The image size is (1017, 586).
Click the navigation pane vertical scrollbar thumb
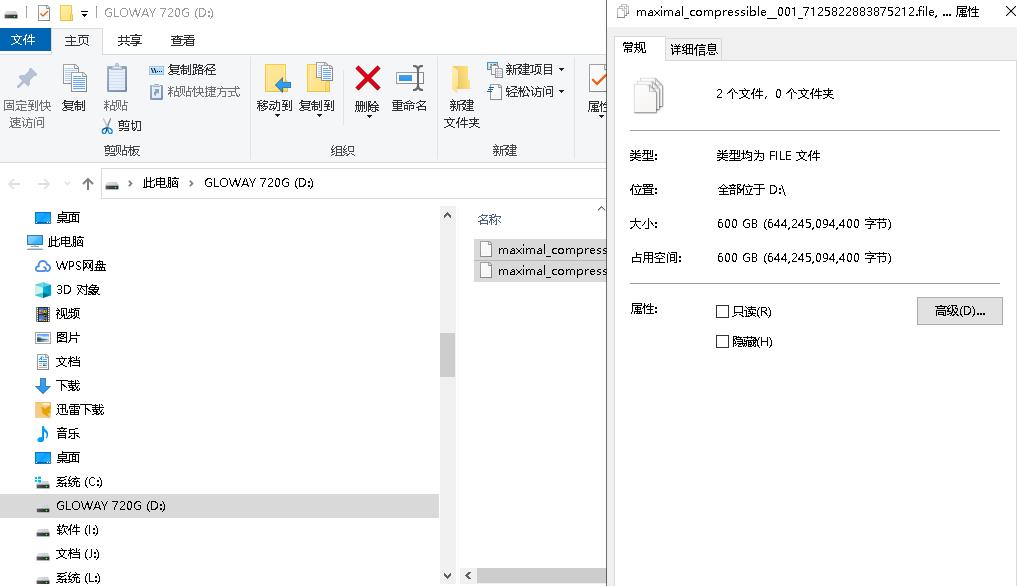(447, 355)
